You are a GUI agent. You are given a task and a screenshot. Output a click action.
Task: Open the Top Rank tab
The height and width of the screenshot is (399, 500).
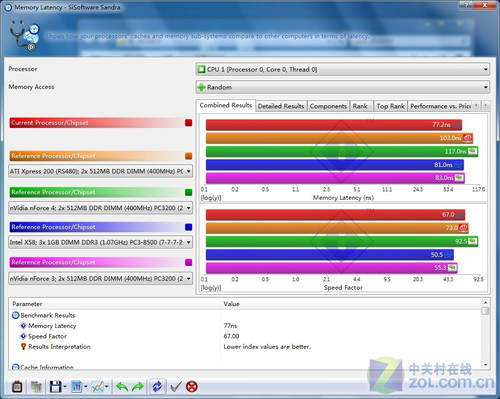(390, 106)
